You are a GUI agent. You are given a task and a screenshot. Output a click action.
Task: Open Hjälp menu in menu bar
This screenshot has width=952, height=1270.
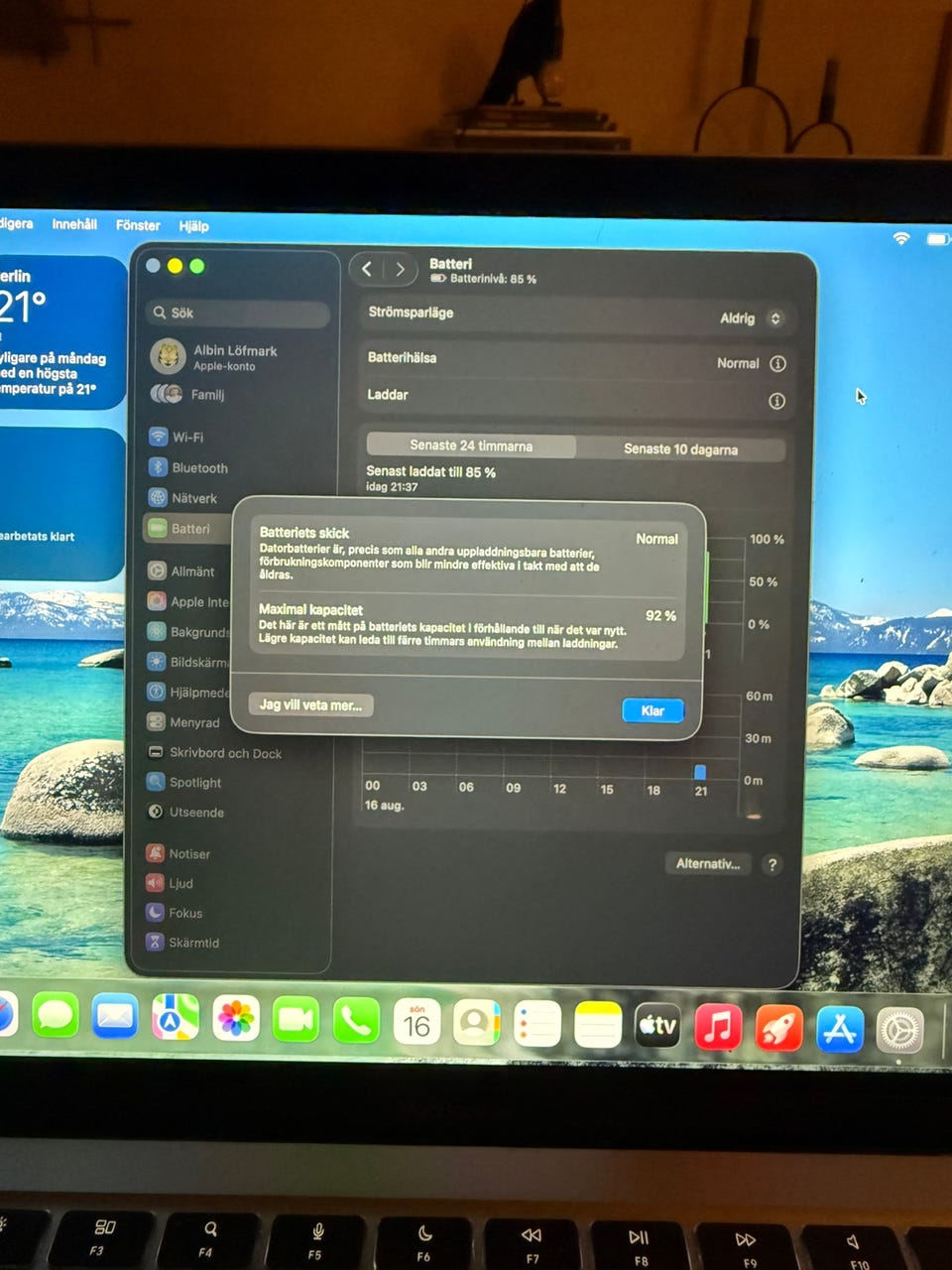(x=194, y=226)
